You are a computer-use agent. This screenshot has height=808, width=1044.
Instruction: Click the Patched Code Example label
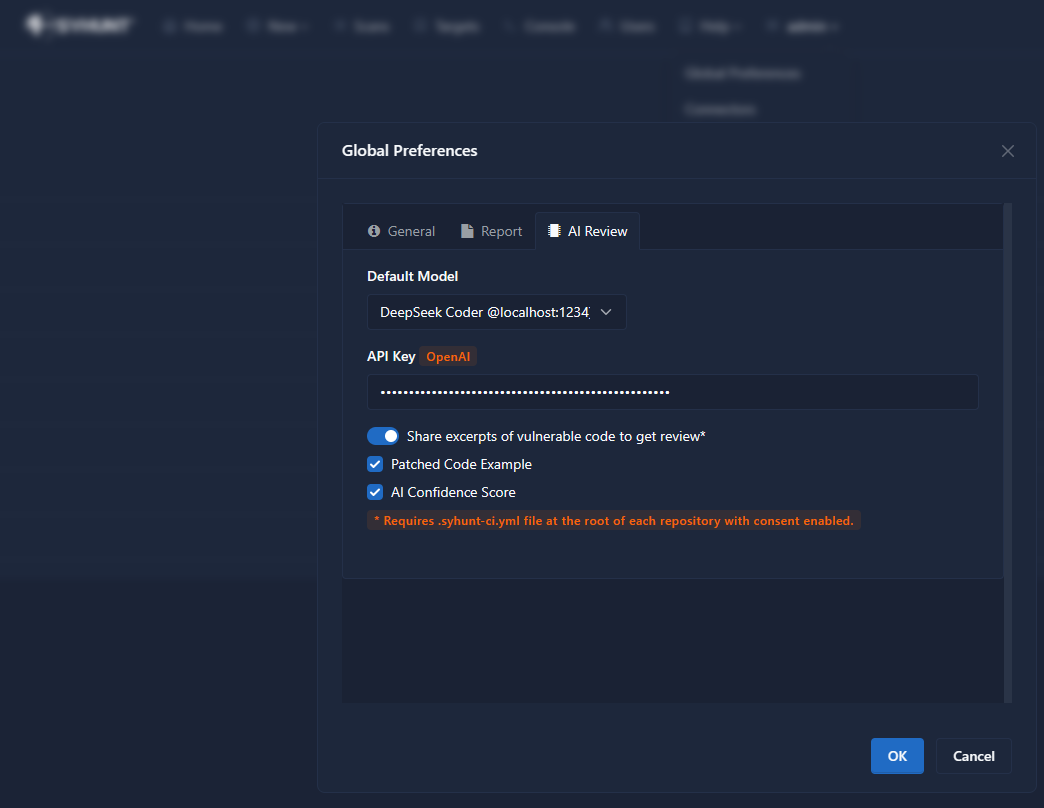click(x=461, y=464)
